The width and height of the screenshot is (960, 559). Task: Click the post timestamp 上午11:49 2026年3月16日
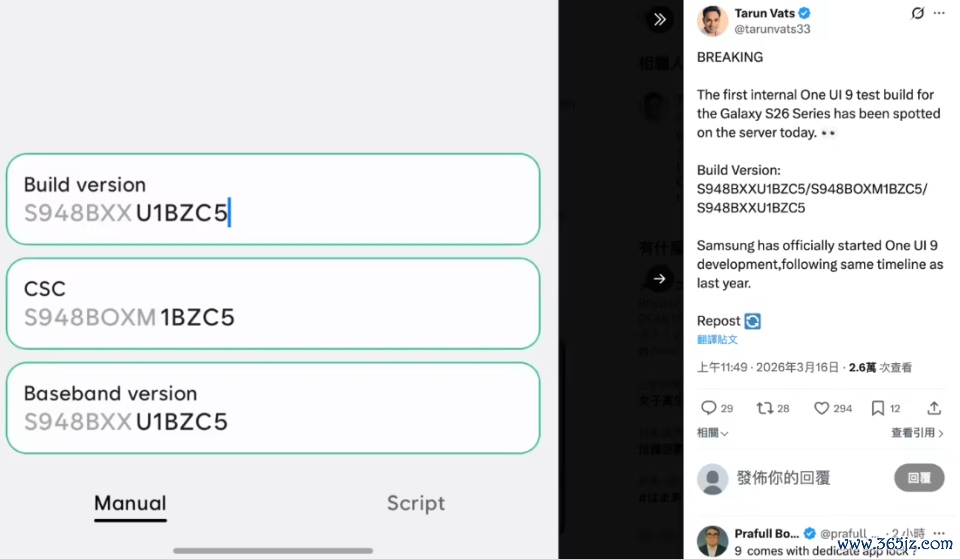[768, 367]
